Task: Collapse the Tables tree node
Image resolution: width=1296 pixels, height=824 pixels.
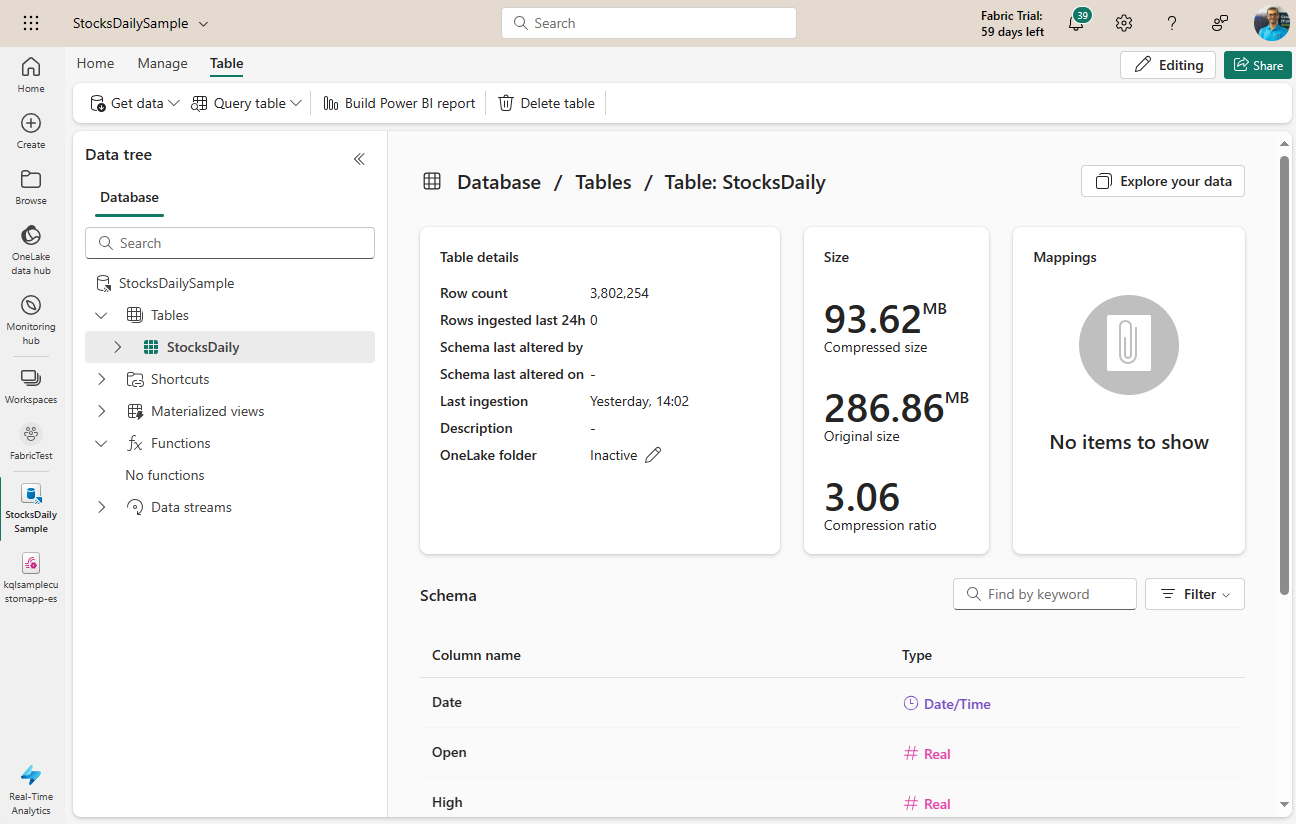Action: point(101,315)
